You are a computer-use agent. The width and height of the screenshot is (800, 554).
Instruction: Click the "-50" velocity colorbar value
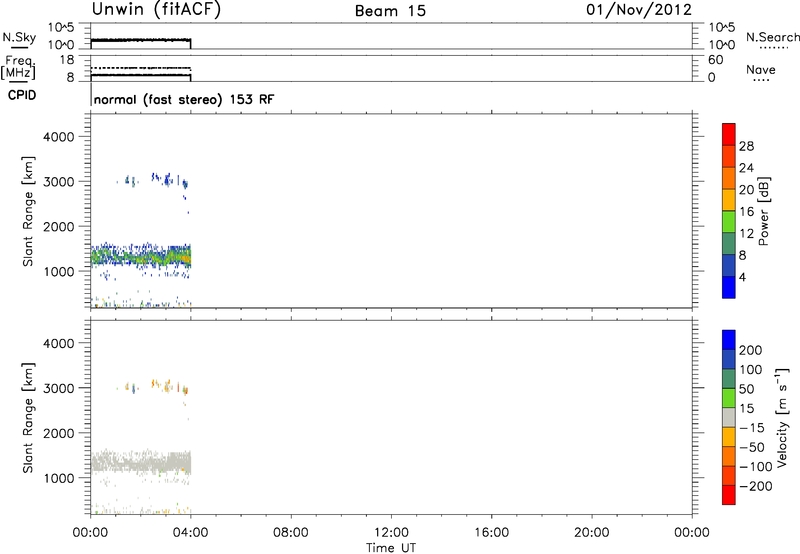752,447
